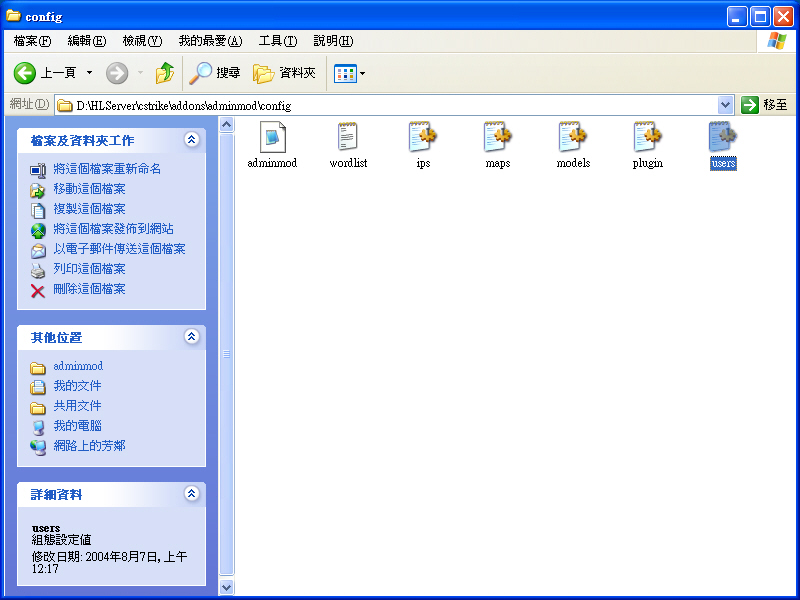Open the adminmod file icon

(x=272, y=137)
